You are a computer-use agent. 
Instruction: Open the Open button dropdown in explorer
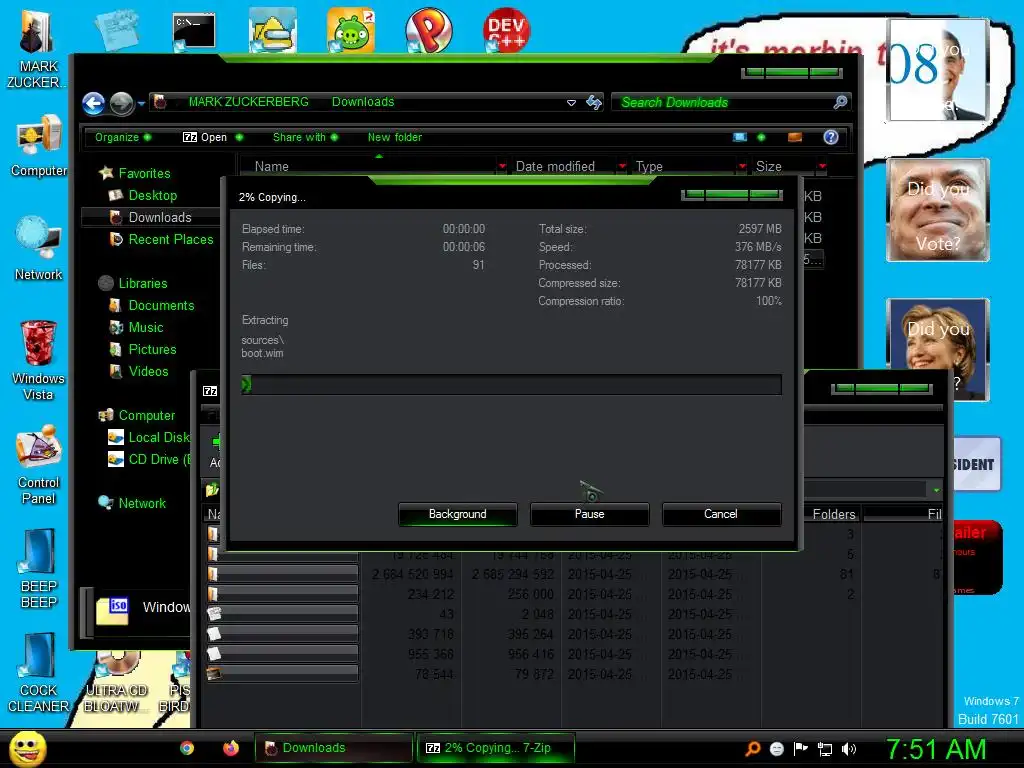(x=239, y=137)
